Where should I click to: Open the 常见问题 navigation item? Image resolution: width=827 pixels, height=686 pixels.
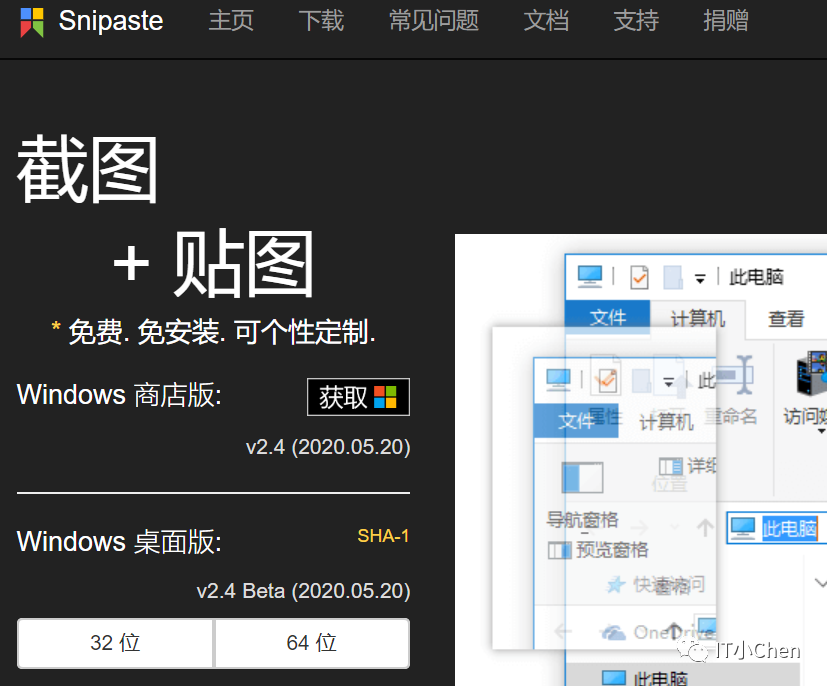(x=434, y=21)
